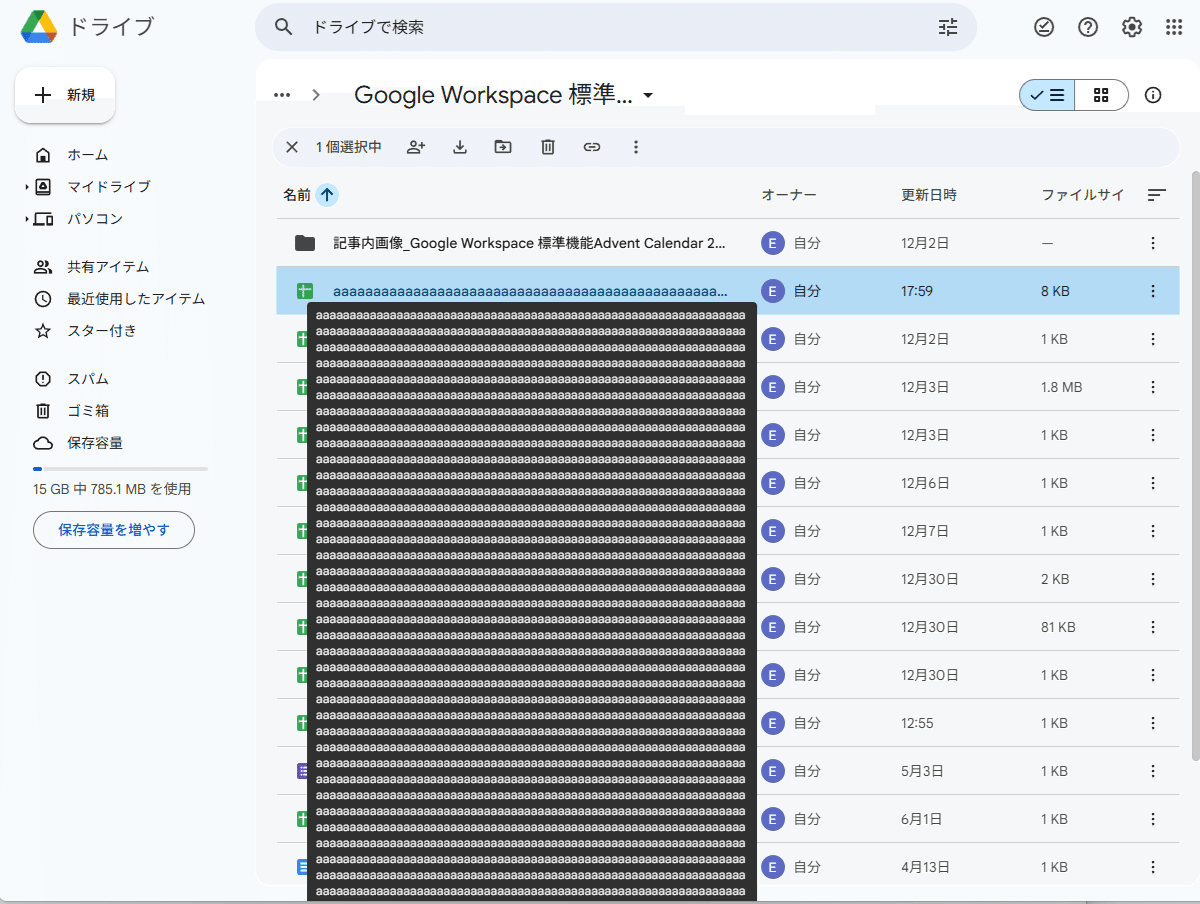
Task: Click 保存容量を増やす to buy storage
Action: pyautogui.click(x=113, y=530)
